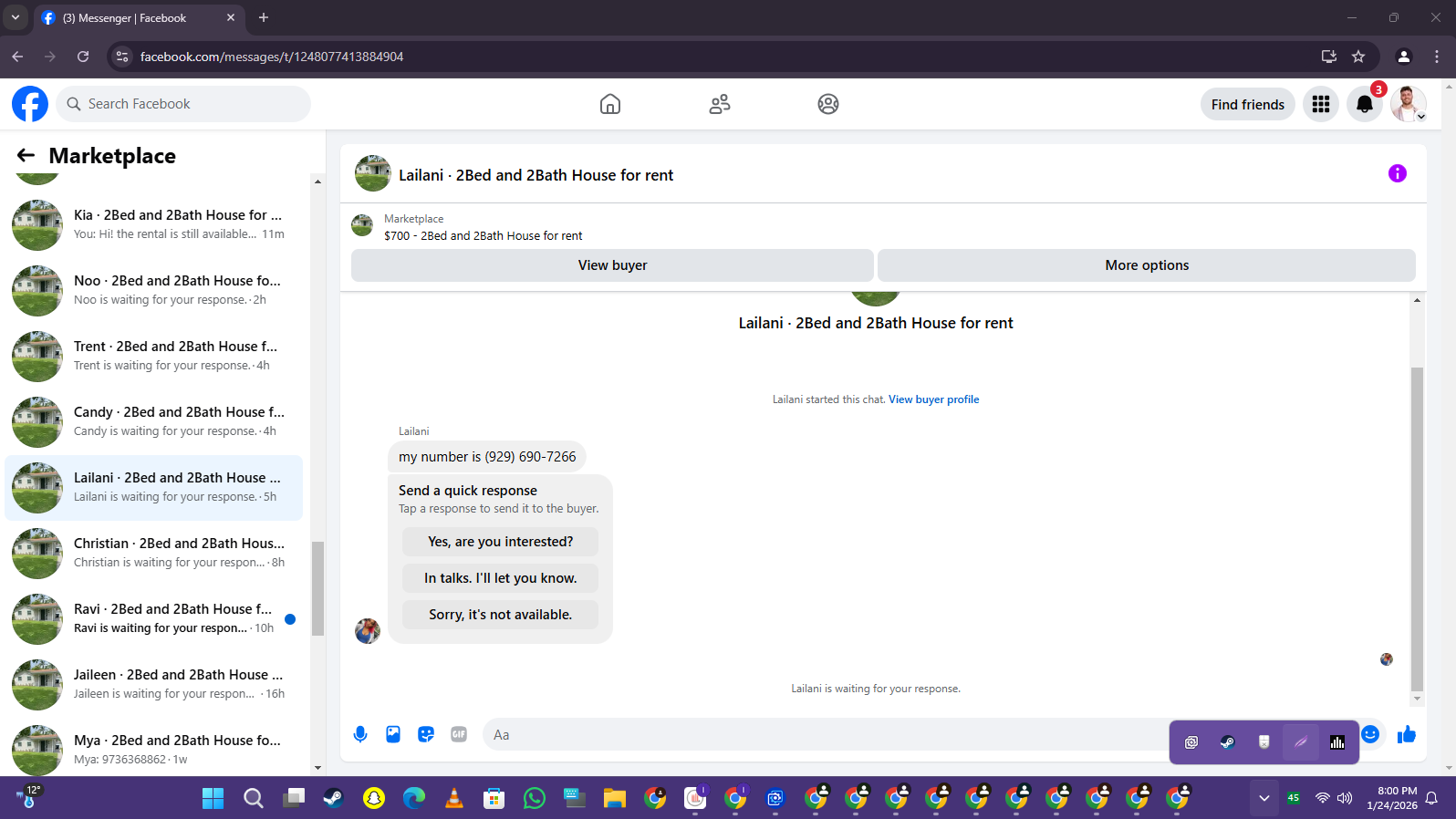Open the Friends icon in top navigation

720,104
